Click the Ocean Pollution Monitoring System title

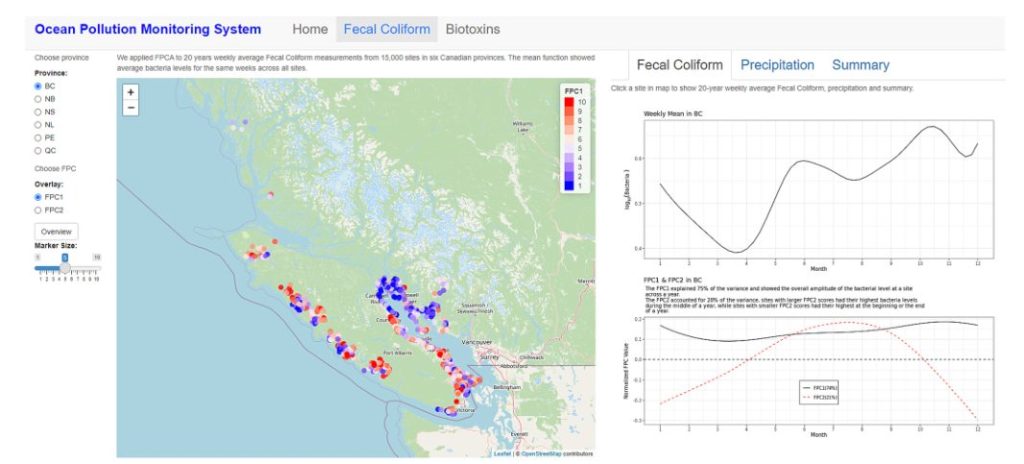[148, 29]
